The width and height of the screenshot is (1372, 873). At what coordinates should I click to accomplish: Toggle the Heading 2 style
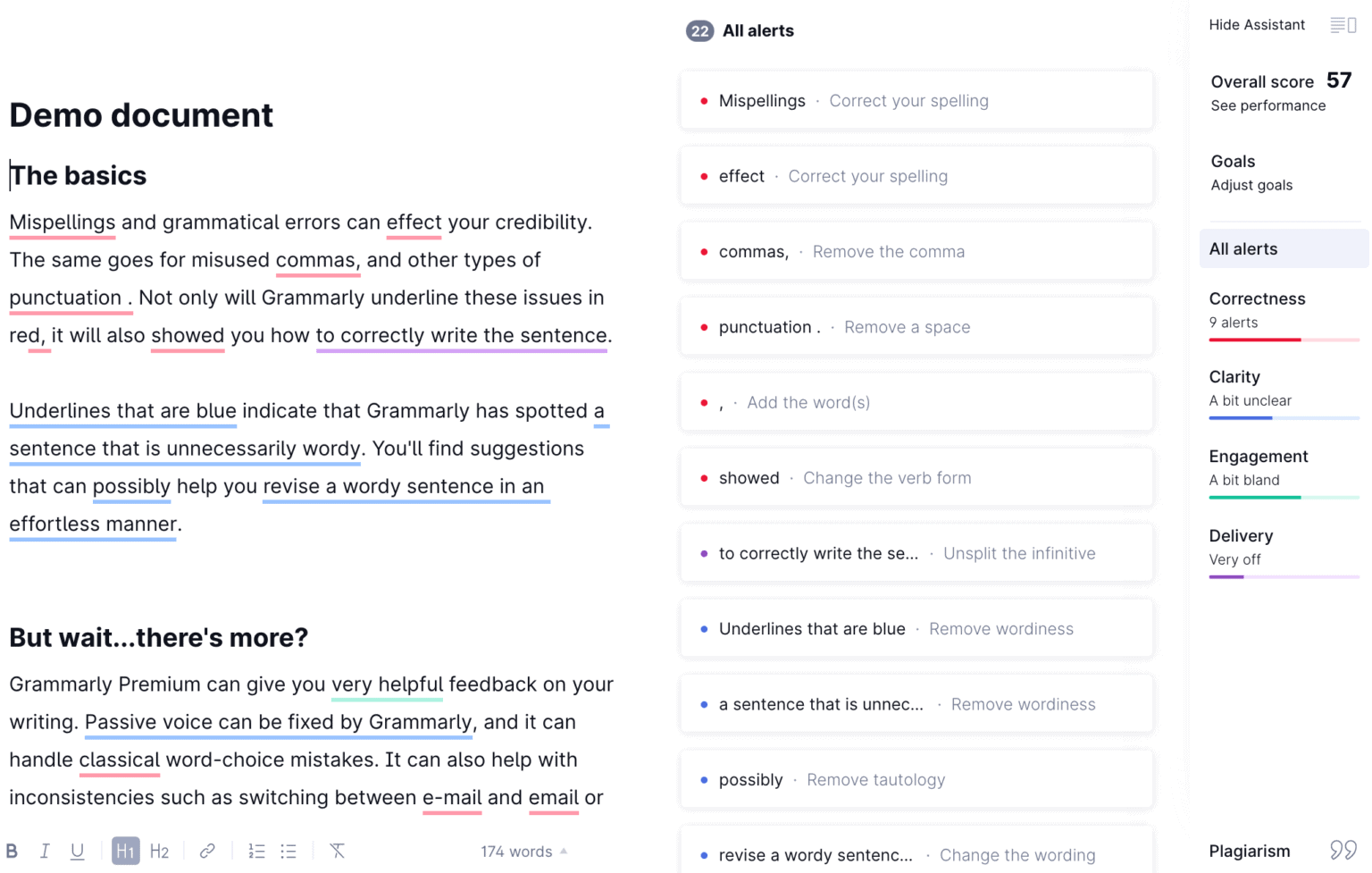(159, 851)
